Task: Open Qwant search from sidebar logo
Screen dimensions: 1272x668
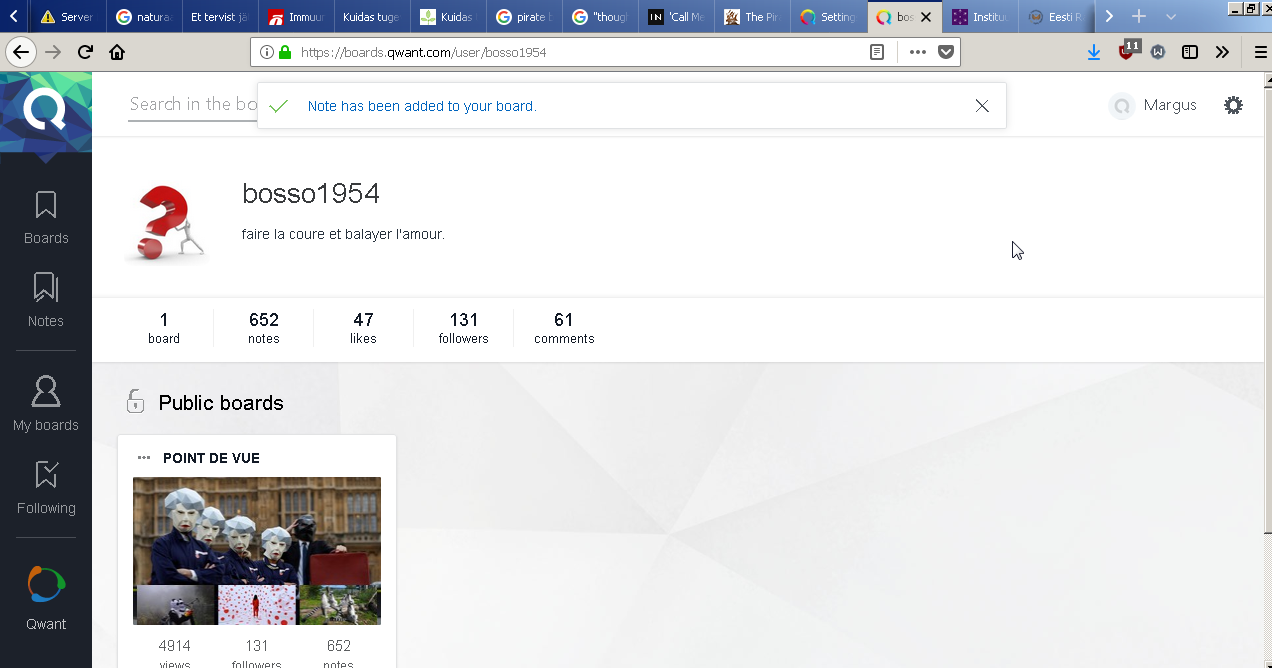Action: point(46,598)
